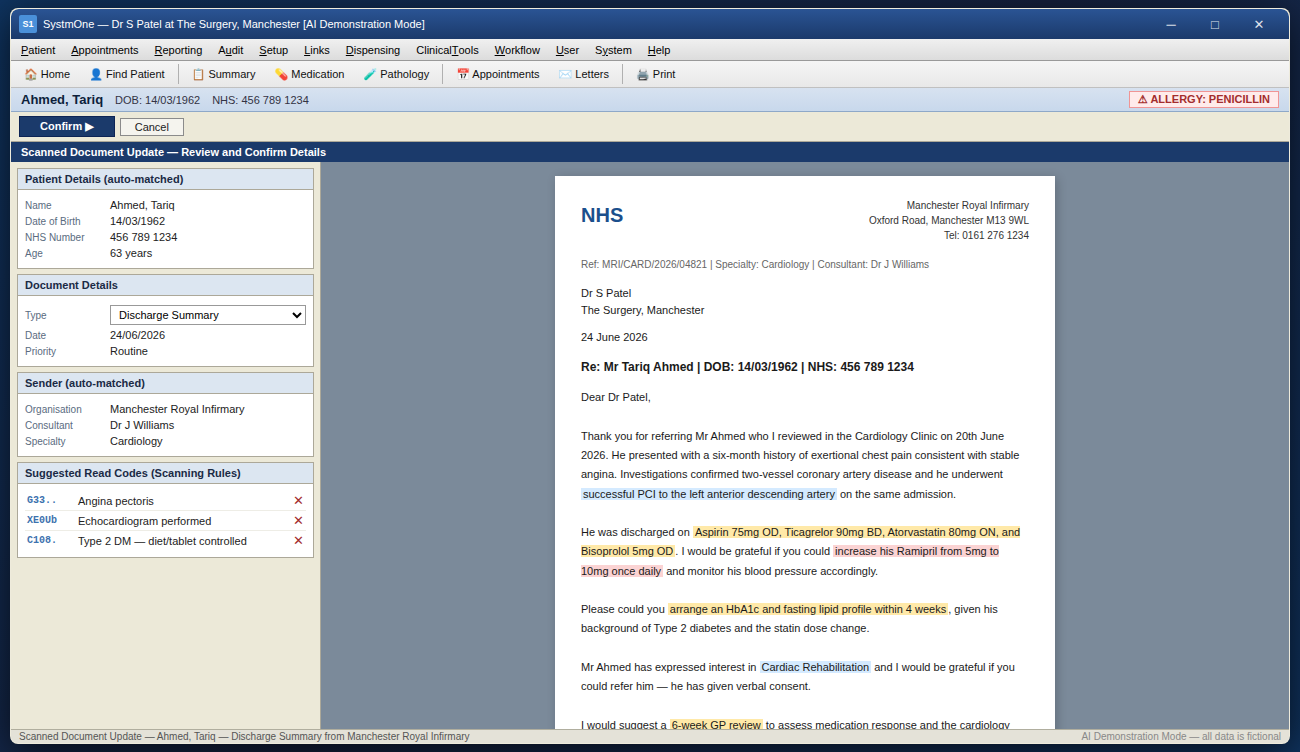This screenshot has height=752, width=1300.
Task: Click the Re: Mr Tariq Ahmed subject line
Action: click(x=747, y=367)
